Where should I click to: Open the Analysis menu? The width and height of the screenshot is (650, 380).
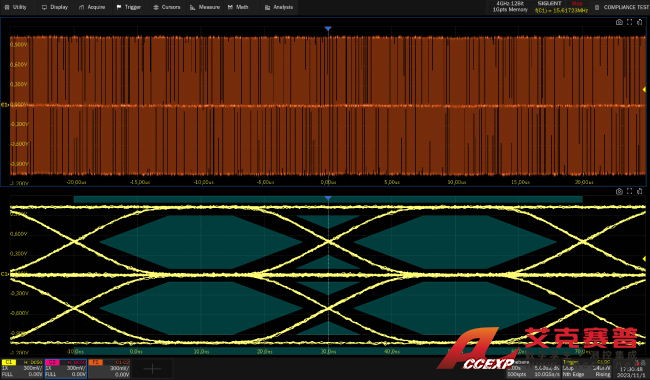(279, 7)
